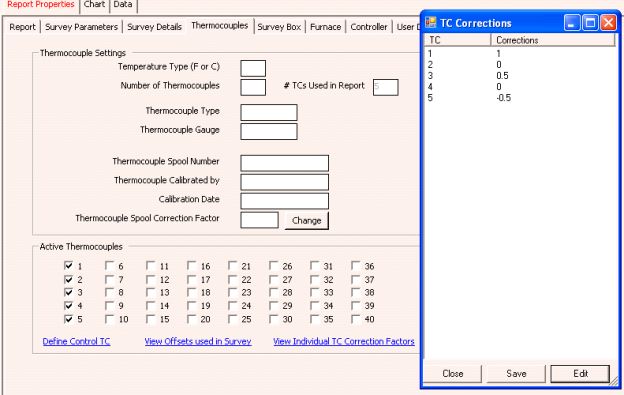
Task: Open the Furnace tab
Action: pyautogui.click(x=326, y=27)
